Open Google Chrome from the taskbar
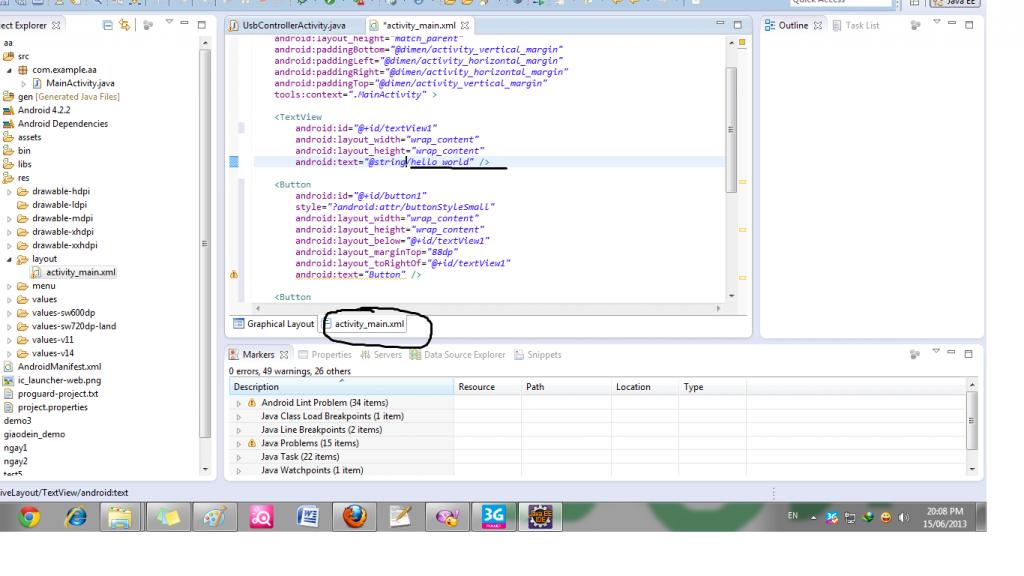 click(30, 517)
